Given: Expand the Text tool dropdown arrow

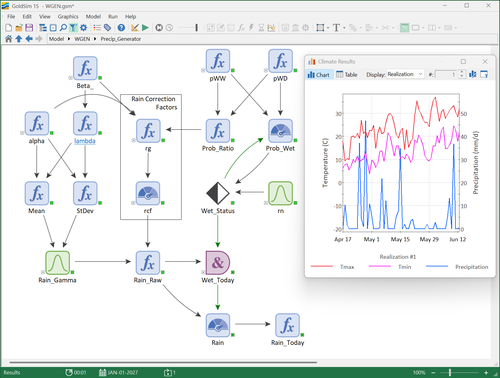Looking at the screenshot, I should pyautogui.click(x=344, y=28).
